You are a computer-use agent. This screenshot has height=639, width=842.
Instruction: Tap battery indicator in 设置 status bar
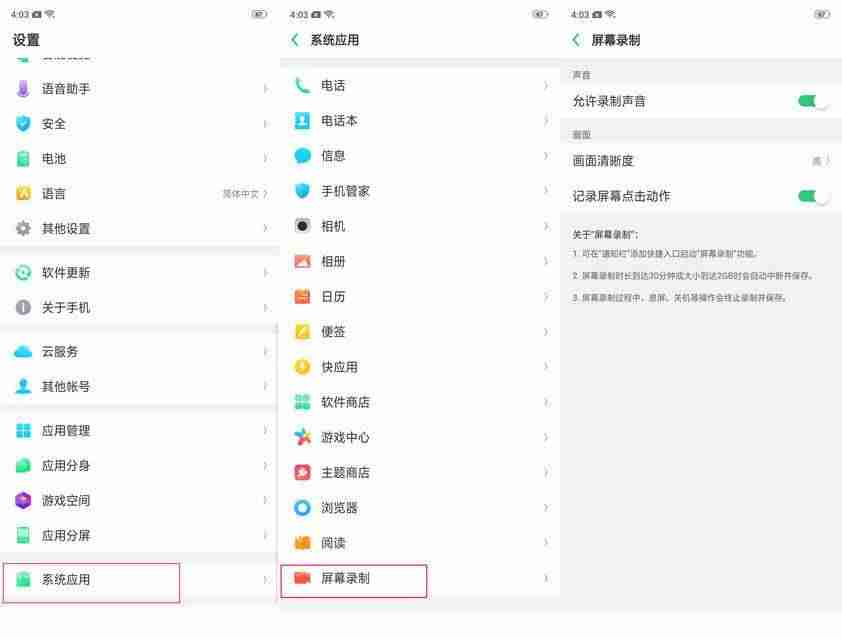(x=259, y=14)
